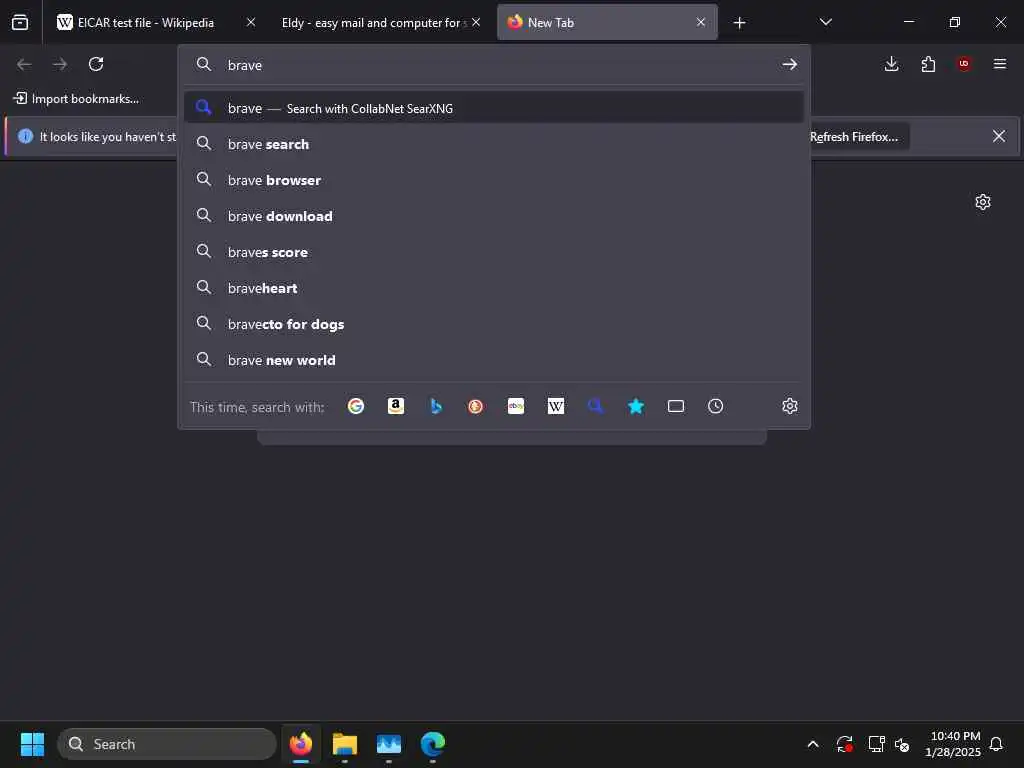Click Import bookmarks button
The height and width of the screenshot is (768, 1024).
pos(76,99)
